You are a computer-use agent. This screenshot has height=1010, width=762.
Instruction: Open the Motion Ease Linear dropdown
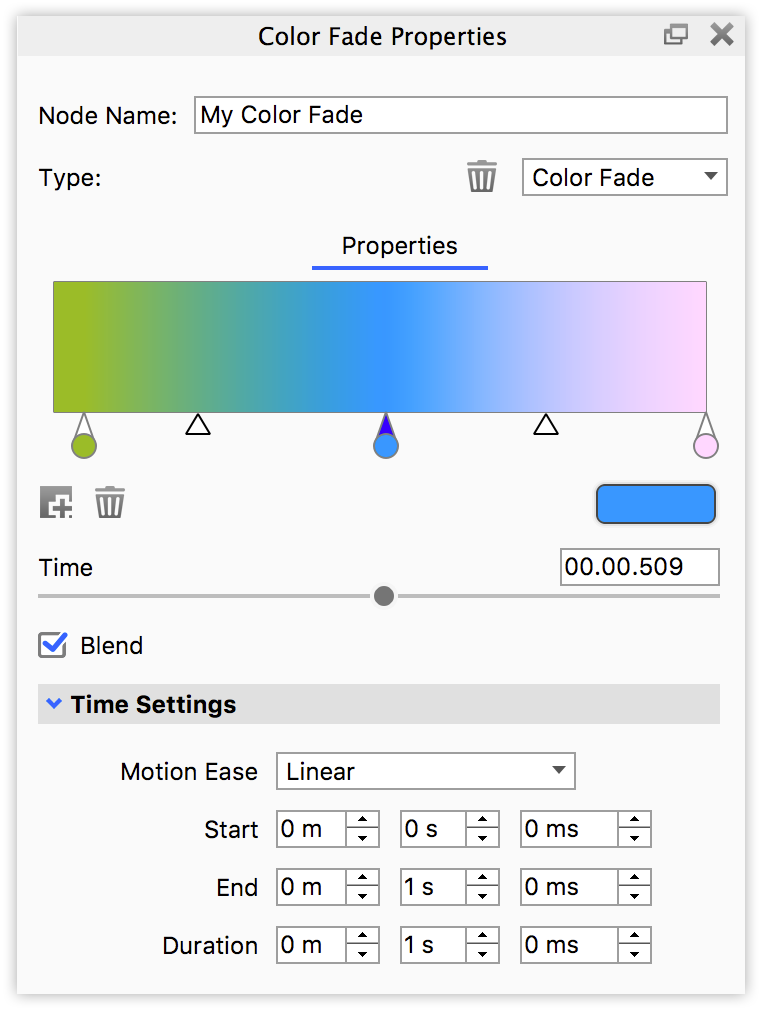point(425,771)
